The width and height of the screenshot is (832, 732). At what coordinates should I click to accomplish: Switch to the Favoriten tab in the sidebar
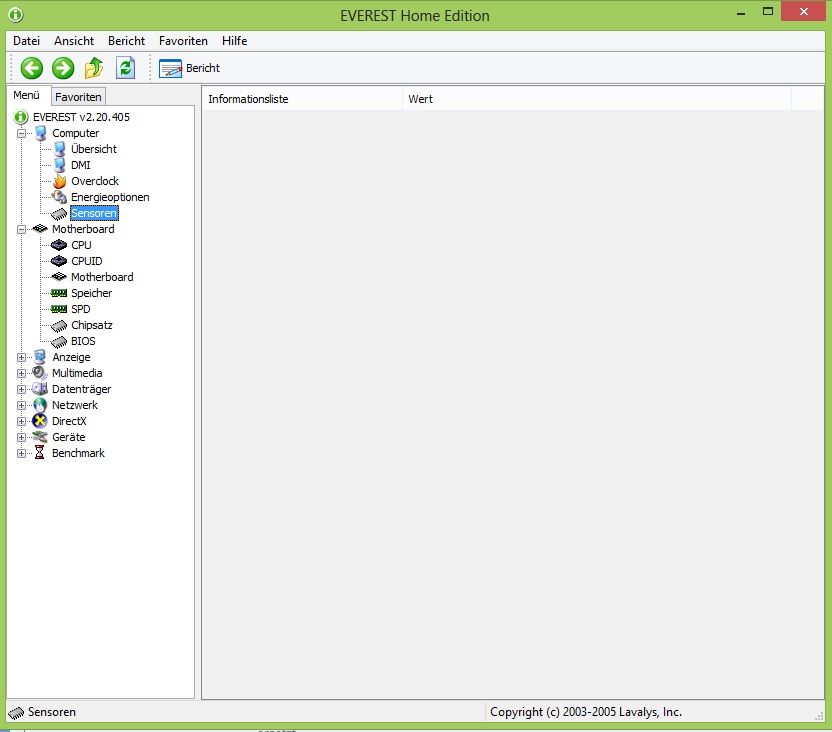[79, 97]
